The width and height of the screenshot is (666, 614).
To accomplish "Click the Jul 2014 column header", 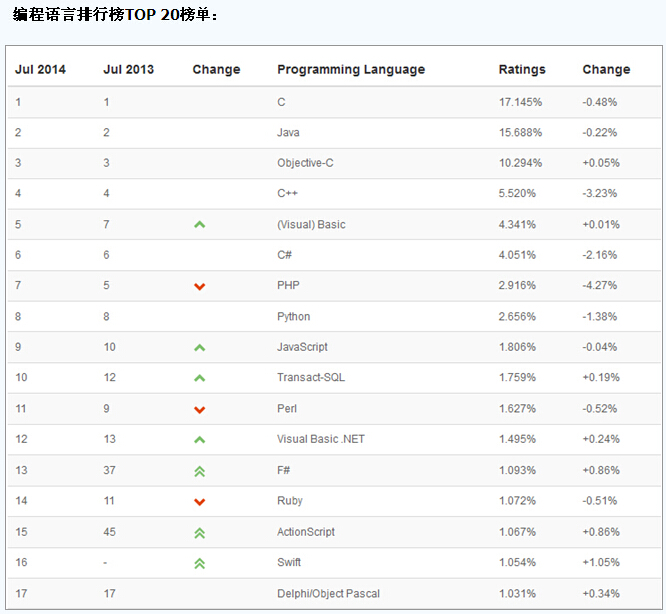I will click(40, 69).
